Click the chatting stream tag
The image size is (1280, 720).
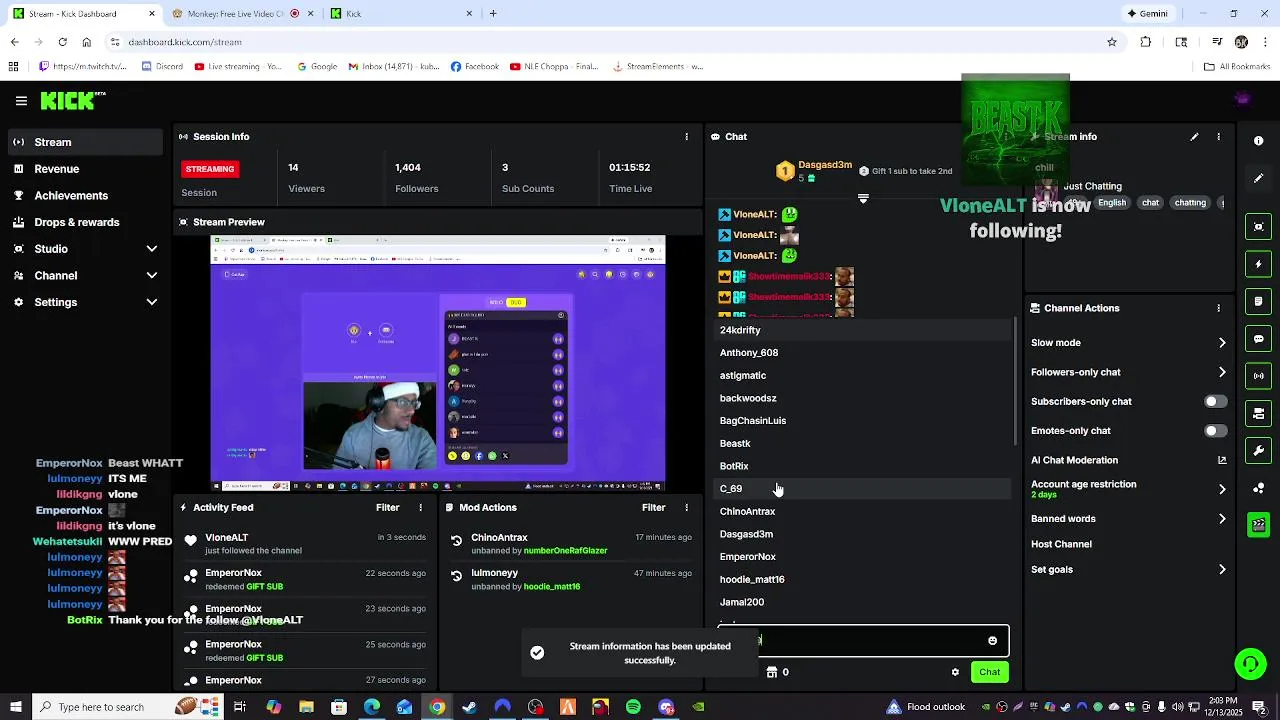(1190, 203)
